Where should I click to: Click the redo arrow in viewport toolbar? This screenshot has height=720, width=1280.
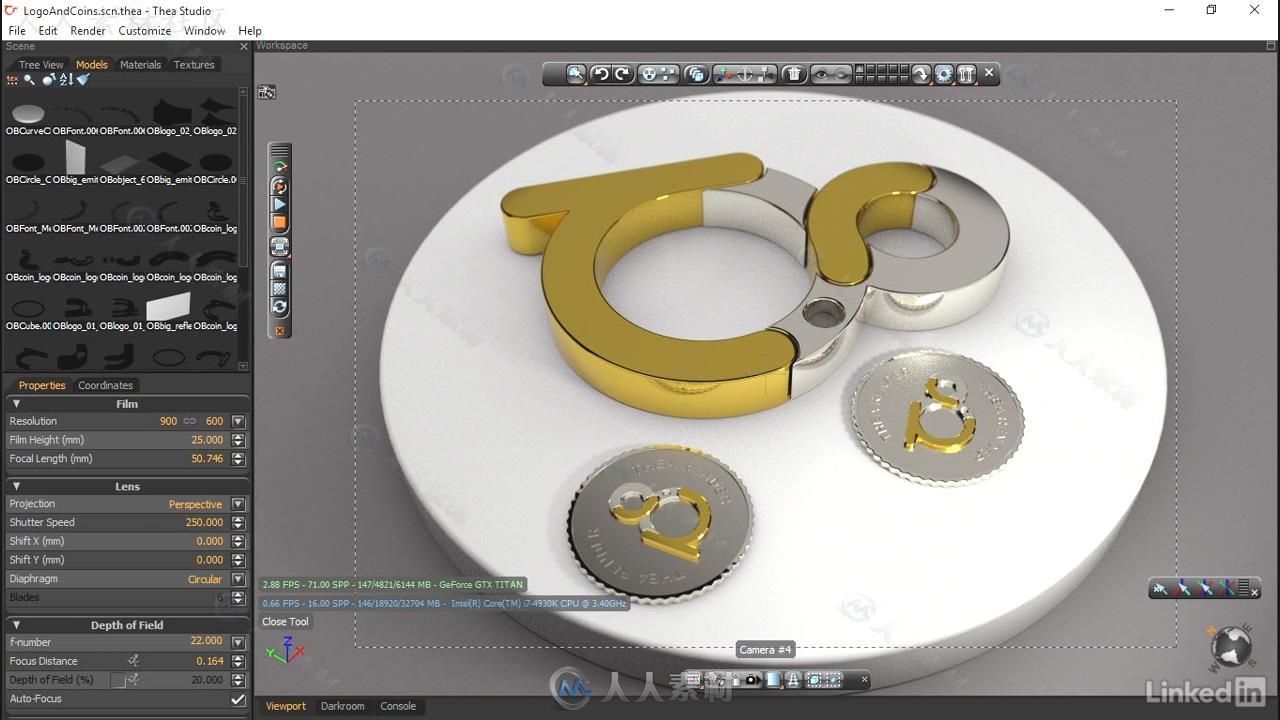[622, 74]
